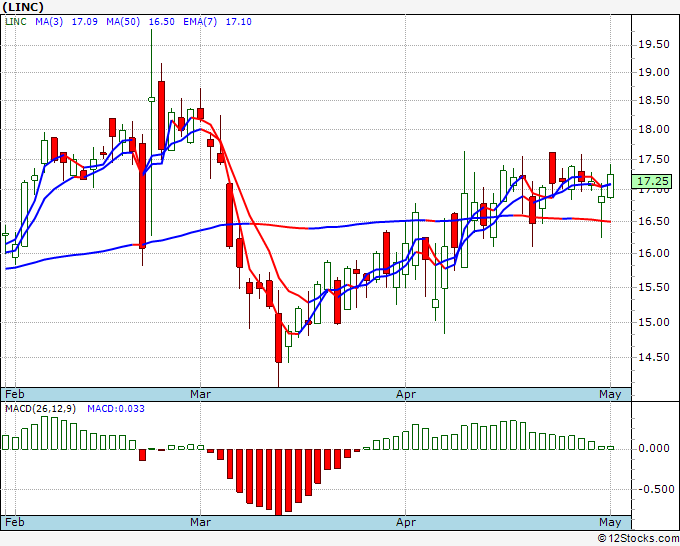Click the EMA(7) legend label

point(200,22)
